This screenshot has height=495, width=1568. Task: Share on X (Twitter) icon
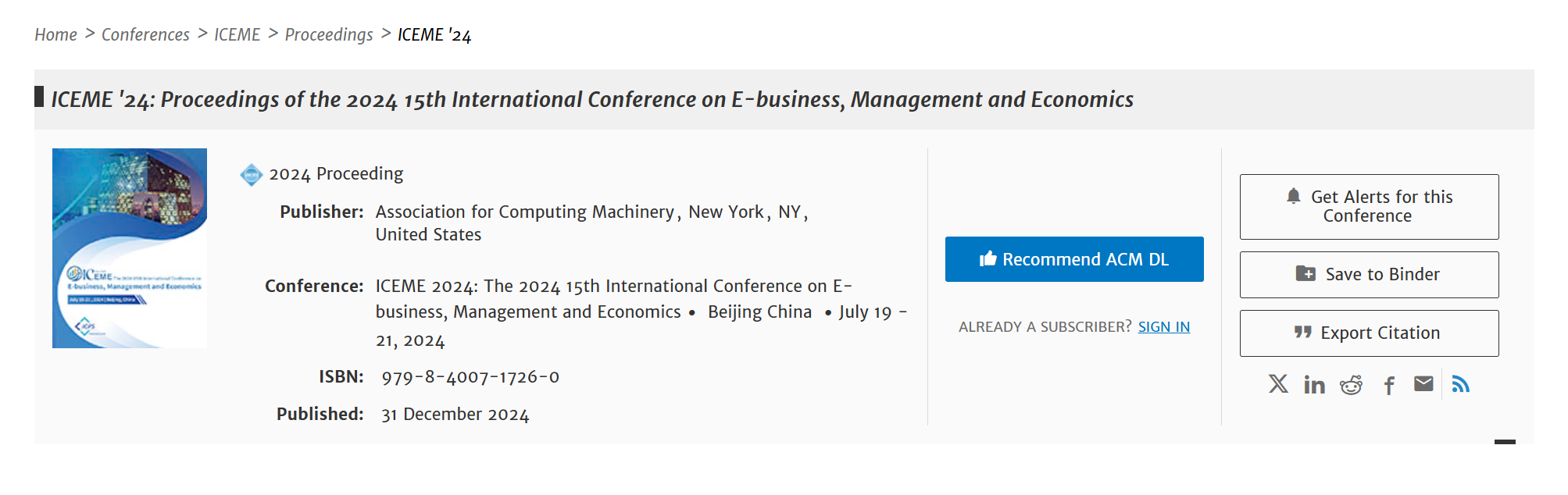click(1278, 384)
